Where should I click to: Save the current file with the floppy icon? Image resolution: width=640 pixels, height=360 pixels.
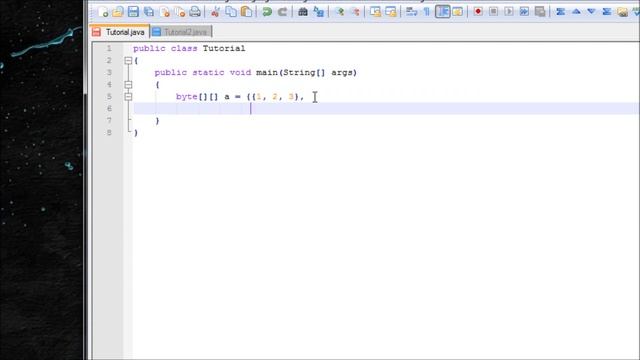133,11
